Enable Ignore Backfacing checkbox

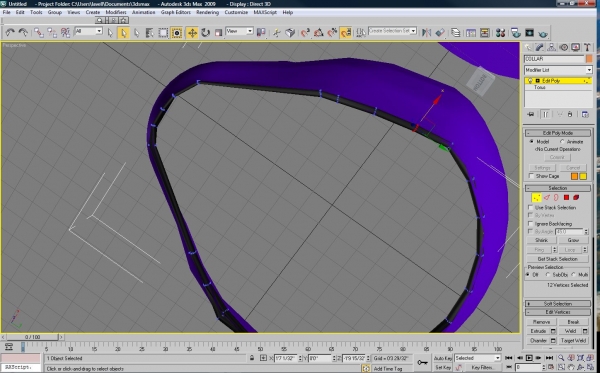[x=531, y=223]
